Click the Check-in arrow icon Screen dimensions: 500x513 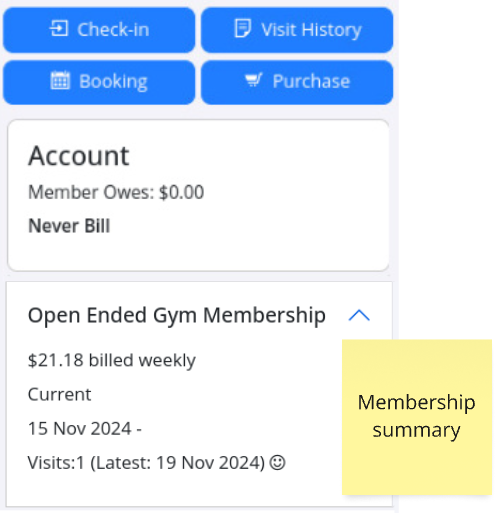[x=59, y=28]
